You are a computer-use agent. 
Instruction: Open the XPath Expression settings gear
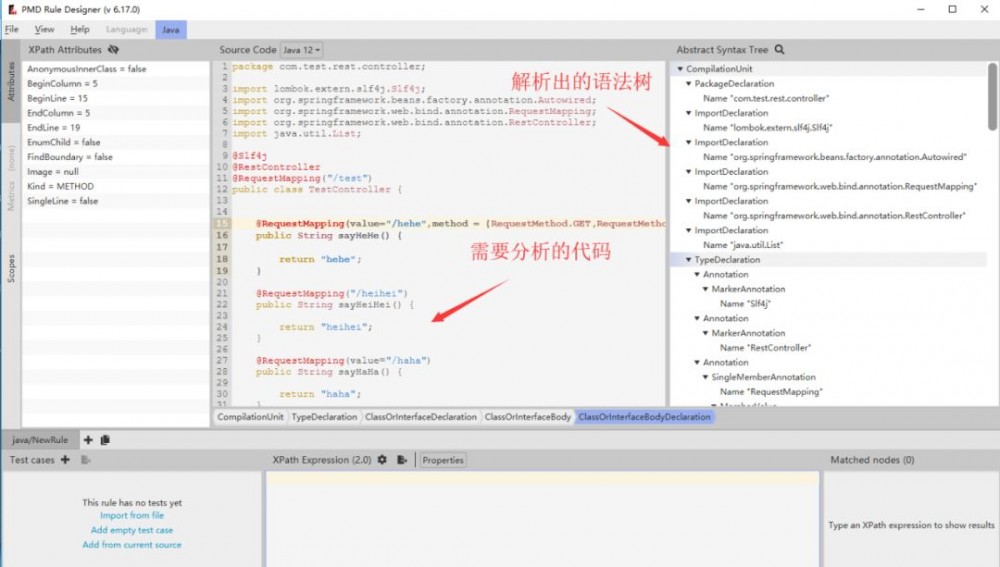[382, 460]
